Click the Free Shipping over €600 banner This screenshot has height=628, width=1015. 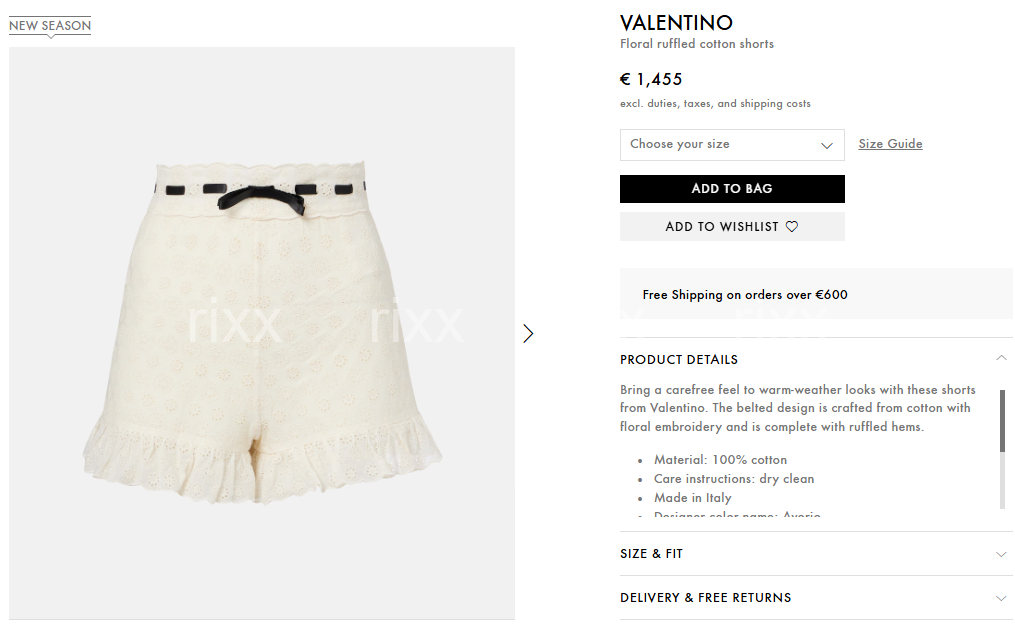[816, 295]
